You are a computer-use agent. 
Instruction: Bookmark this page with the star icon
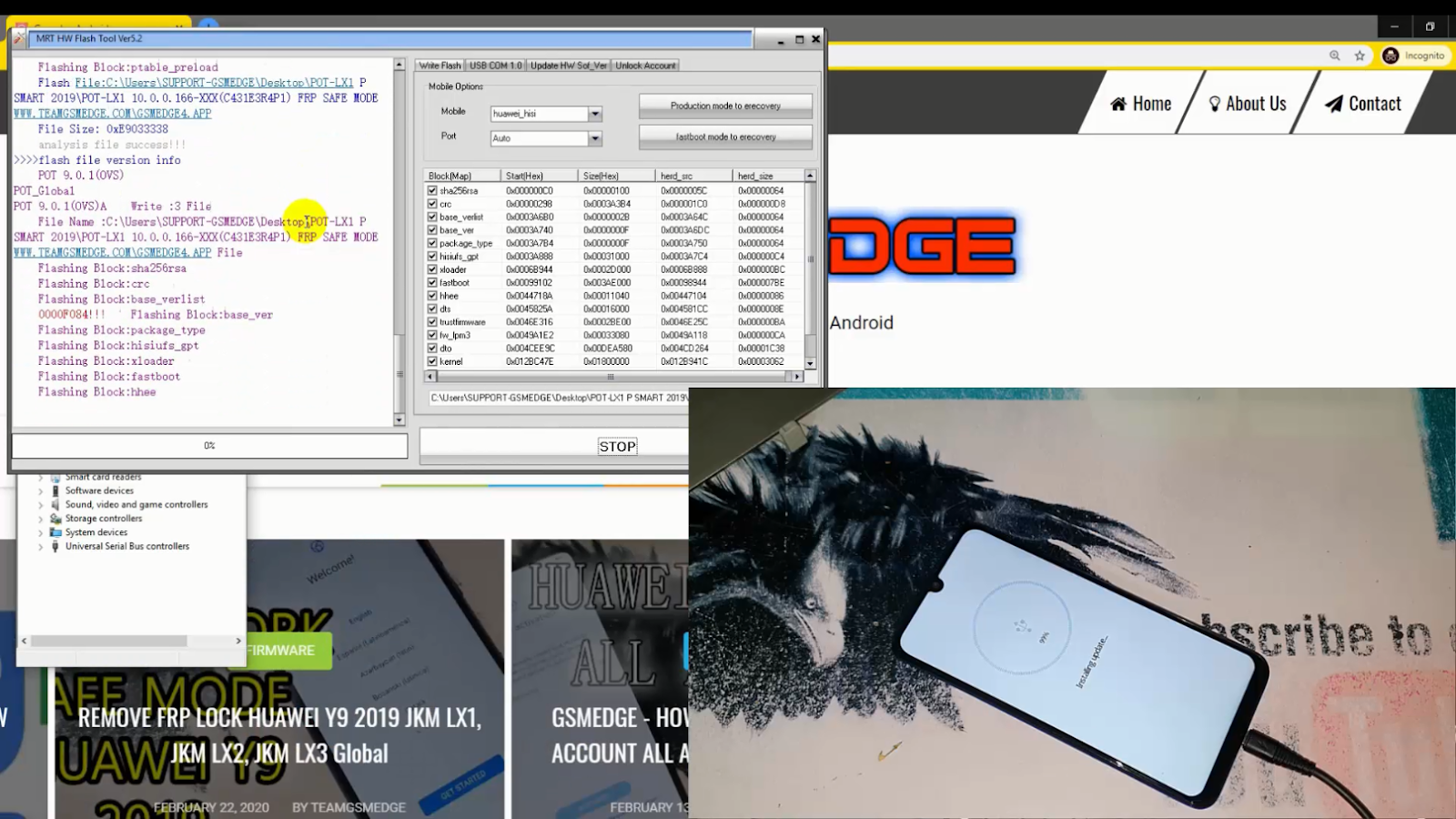pos(1360,56)
